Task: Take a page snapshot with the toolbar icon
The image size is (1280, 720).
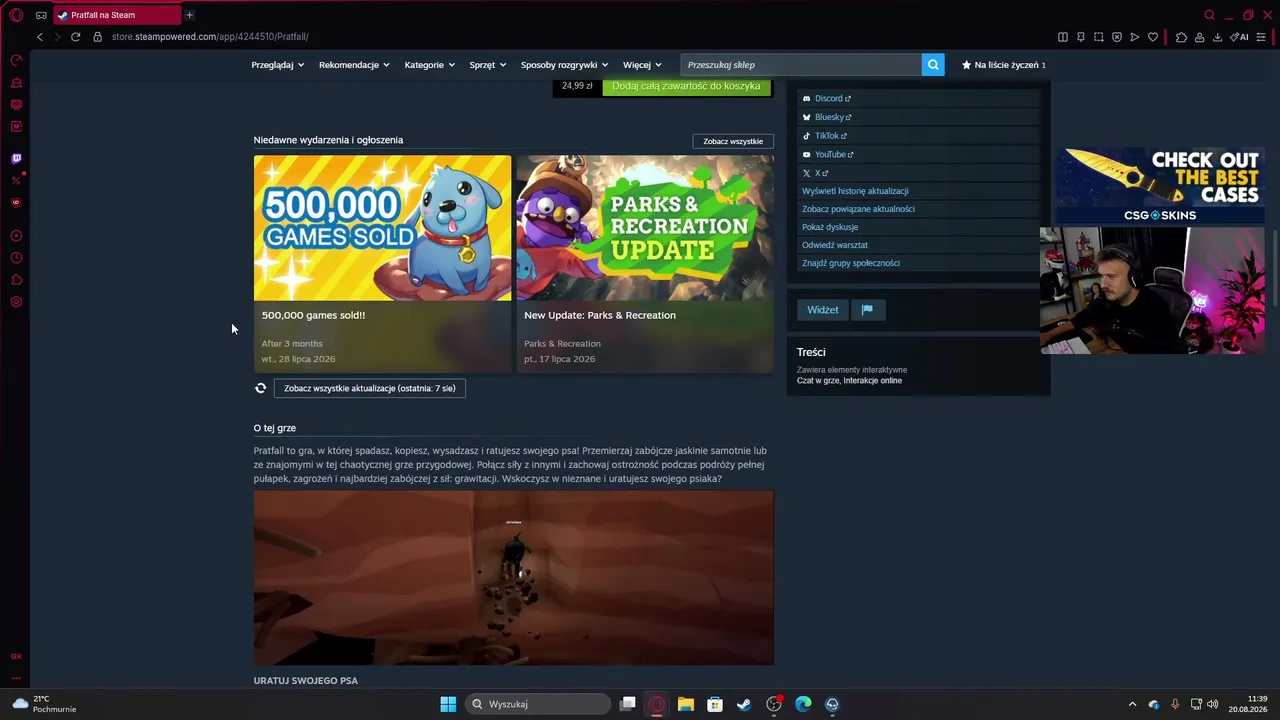Action: [x=1099, y=37]
